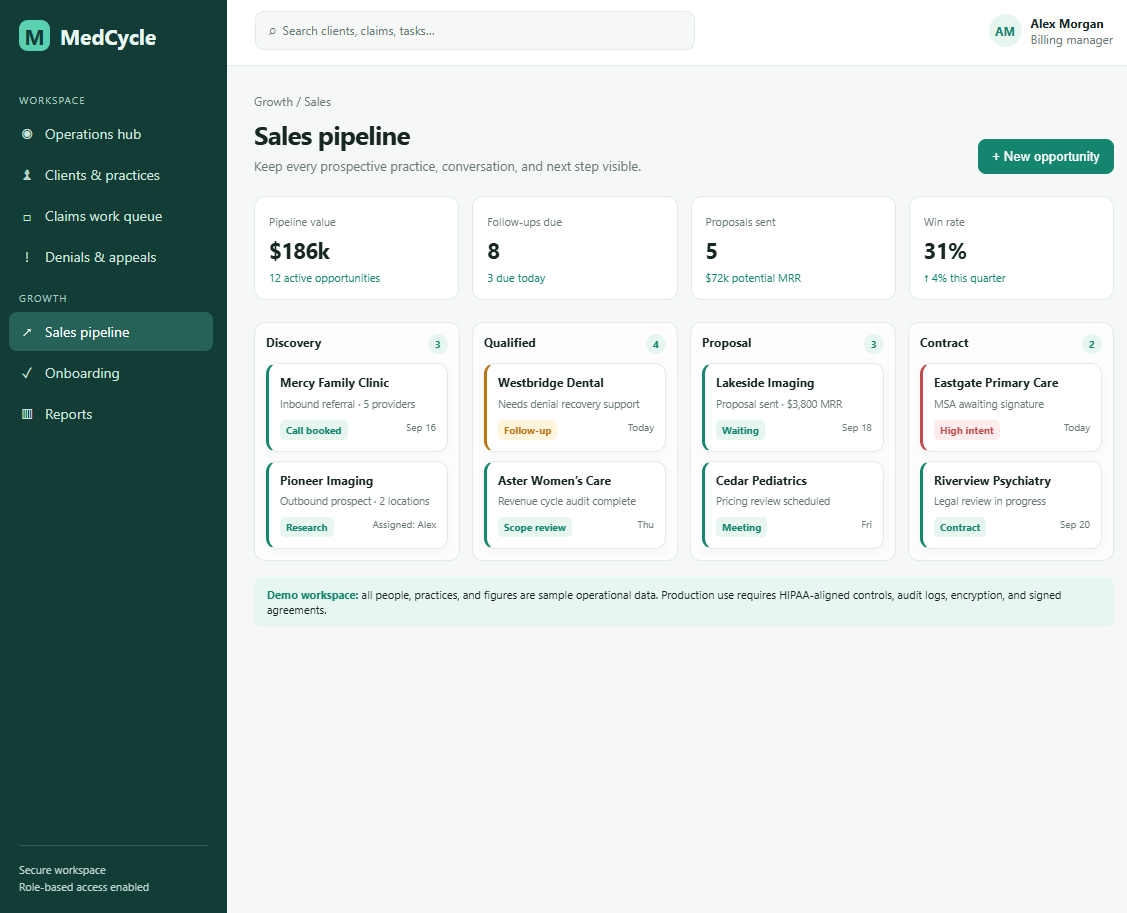Click the Discovery column count badge
Viewport: 1127px width, 913px height.
click(x=437, y=344)
